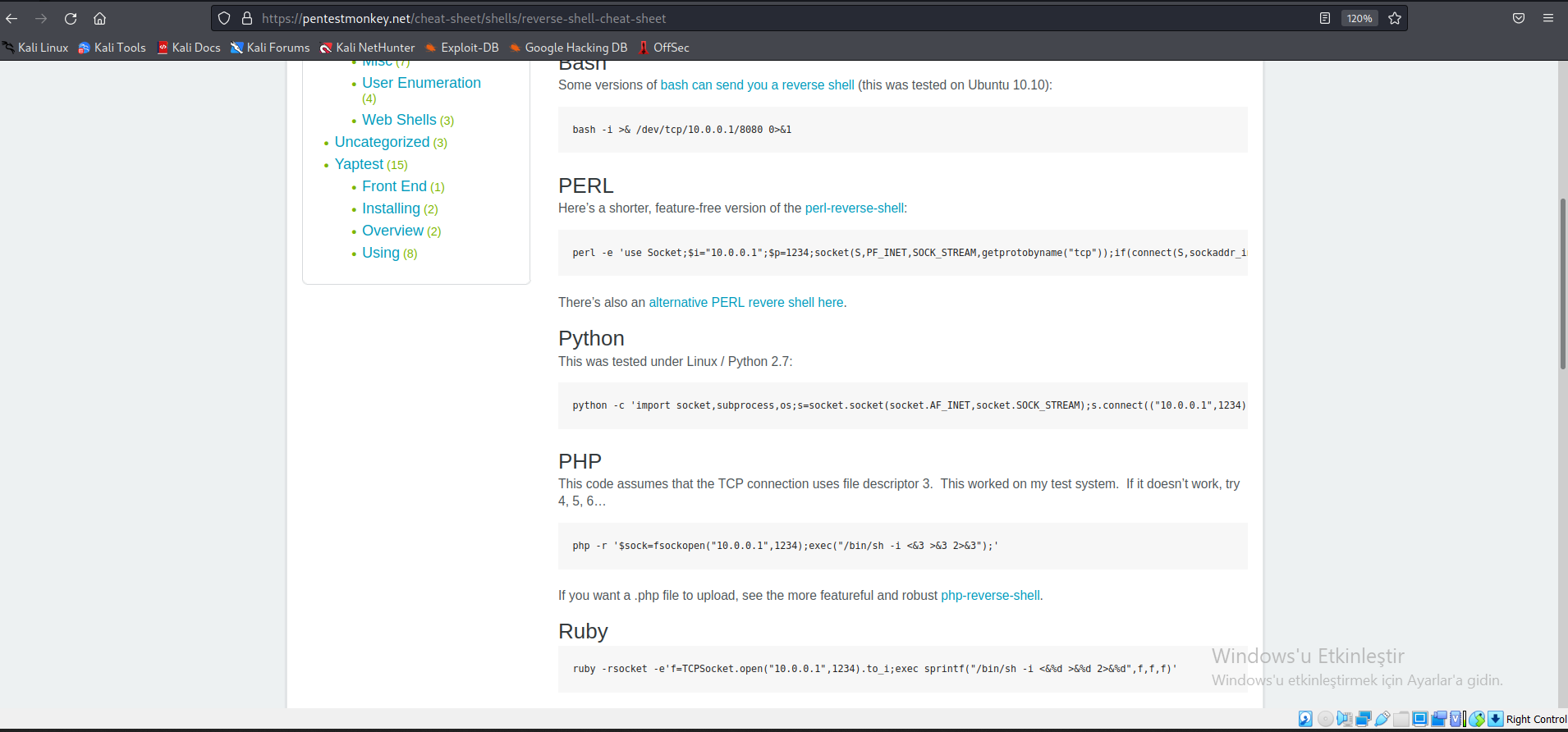Click the browser forward arrow
This screenshot has width=1568, height=732.
(41, 18)
